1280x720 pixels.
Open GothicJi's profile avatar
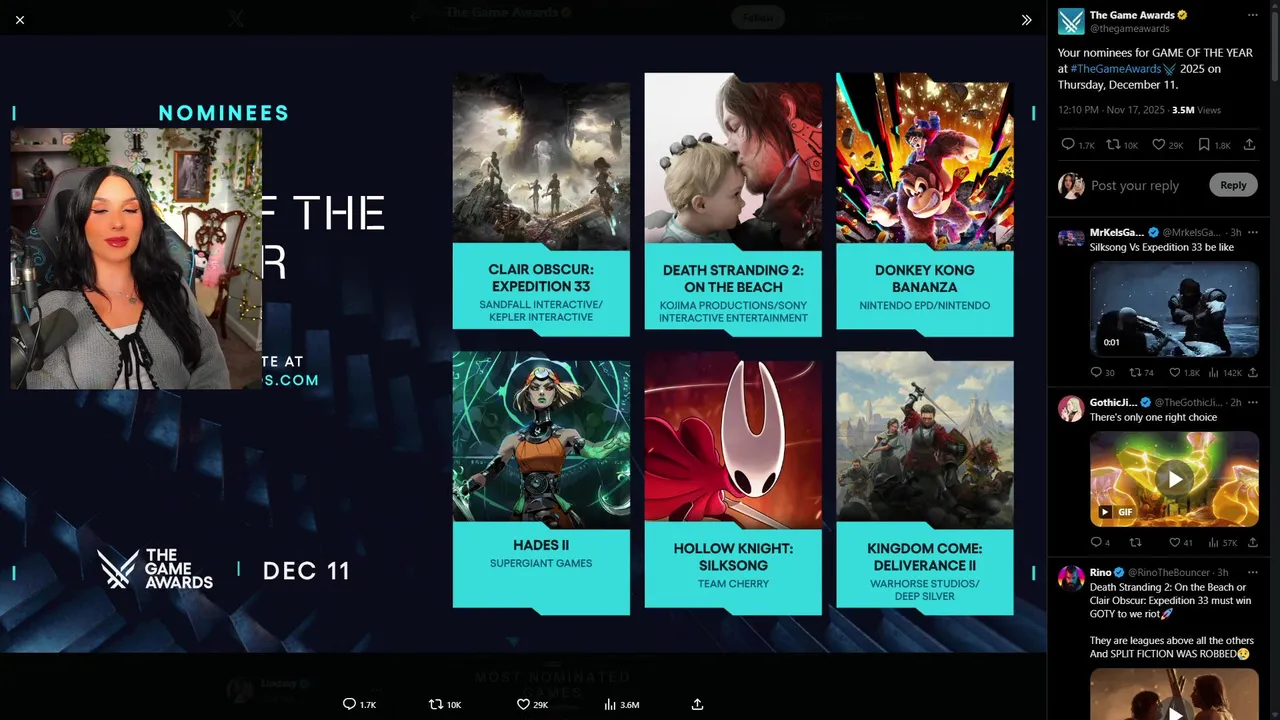coord(1071,408)
